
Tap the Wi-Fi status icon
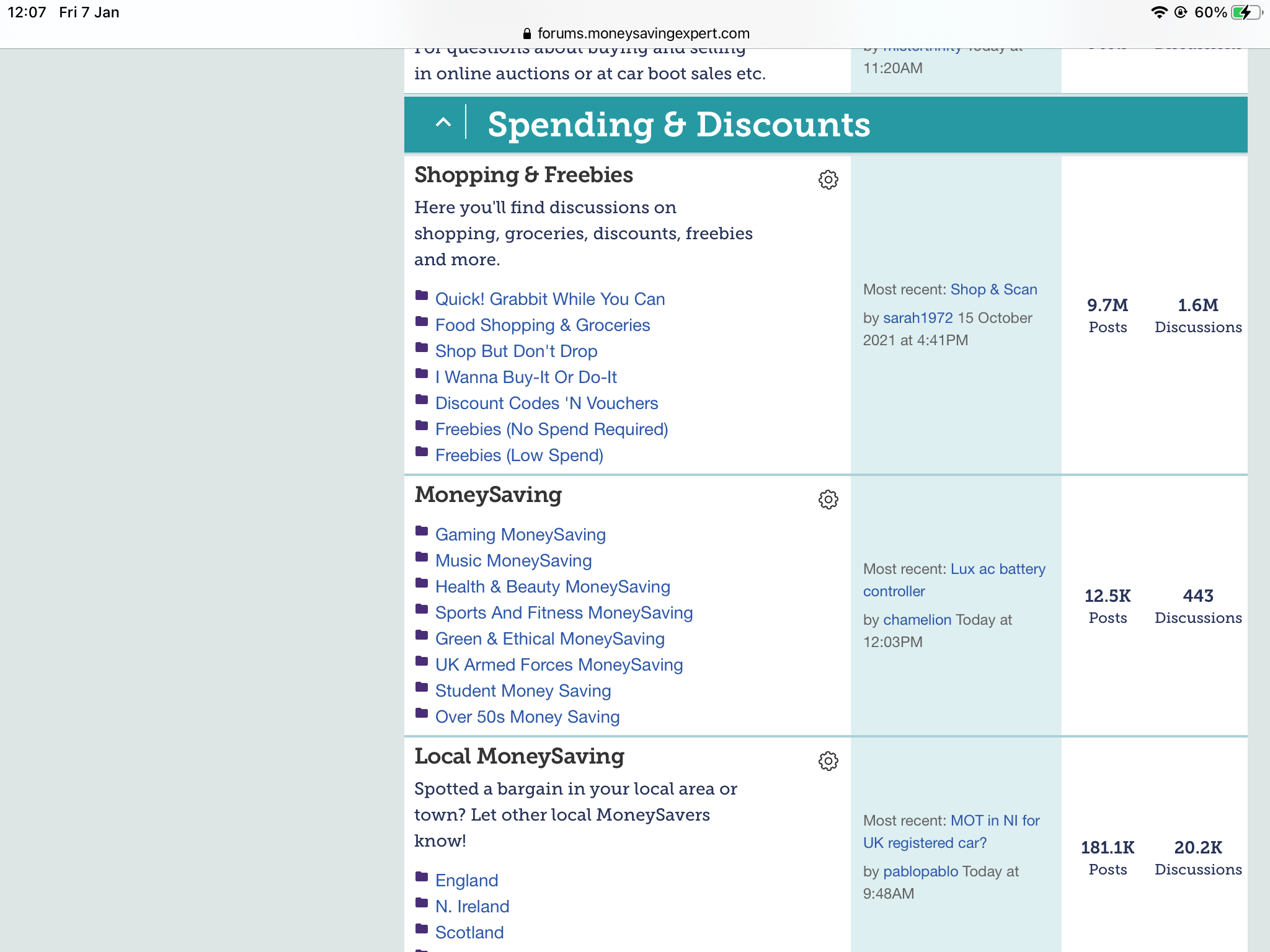(x=1158, y=12)
